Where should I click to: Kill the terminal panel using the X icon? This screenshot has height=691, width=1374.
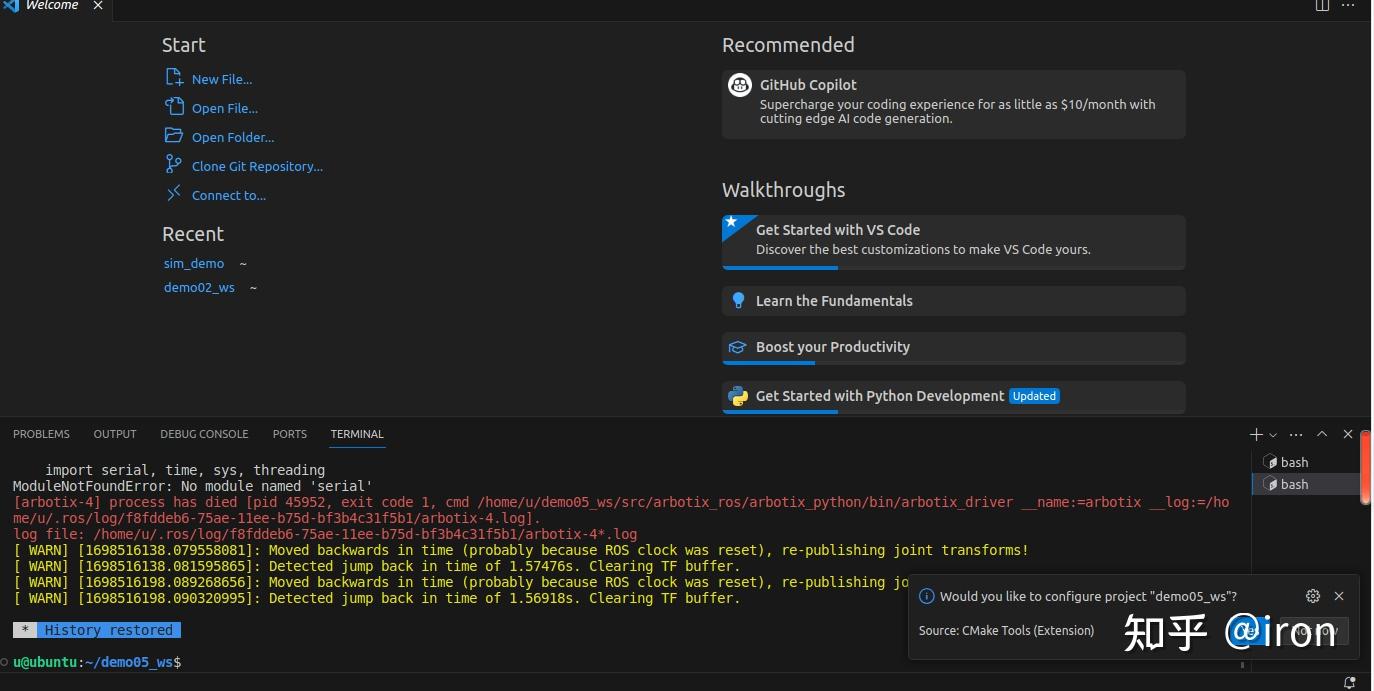click(x=1347, y=434)
